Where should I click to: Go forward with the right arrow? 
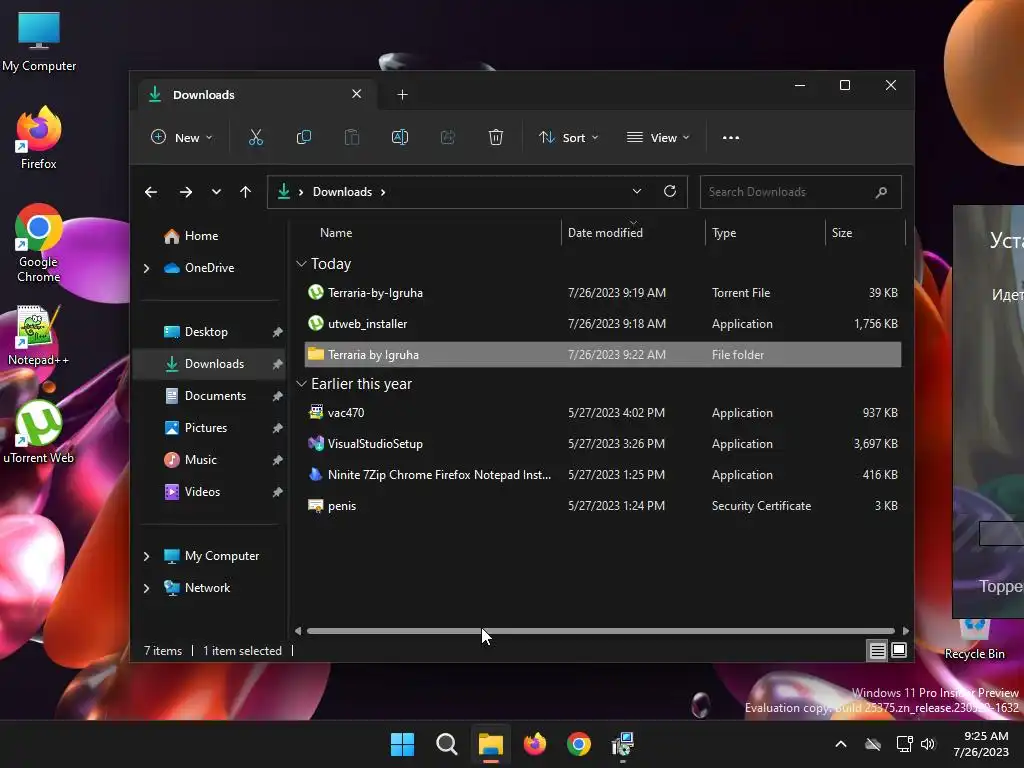185,192
